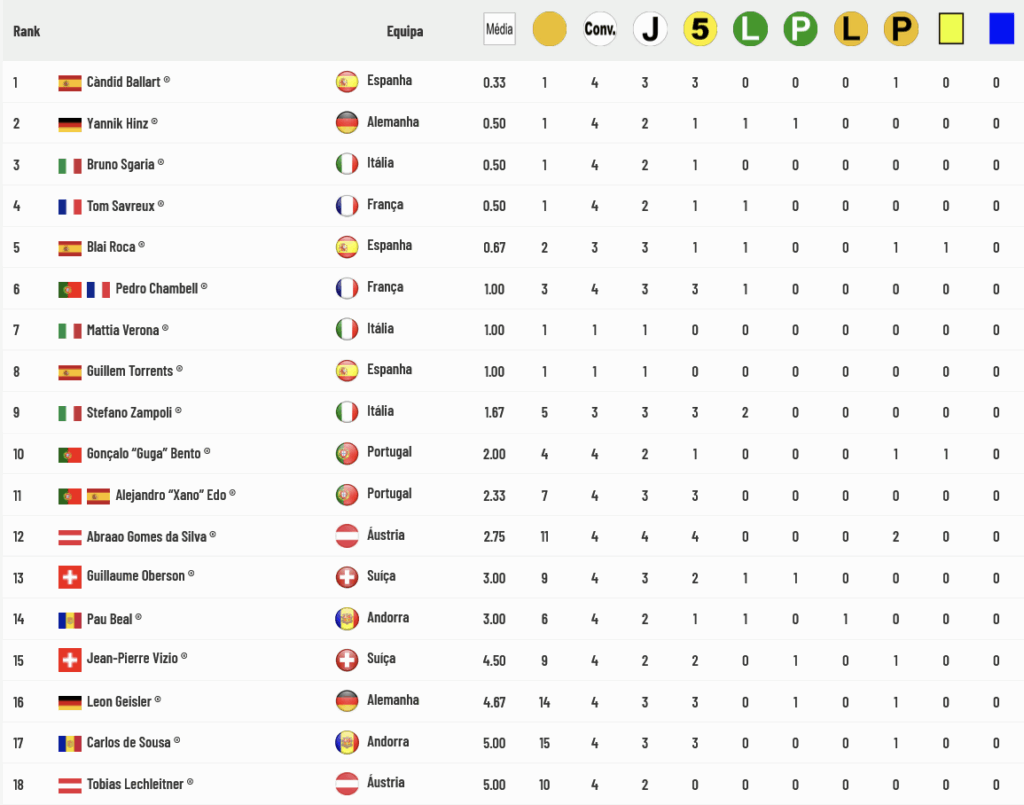The height and width of the screenshot is (805, 1024).
Task: Sort by the Média column icon
Action: pos(499,29)
